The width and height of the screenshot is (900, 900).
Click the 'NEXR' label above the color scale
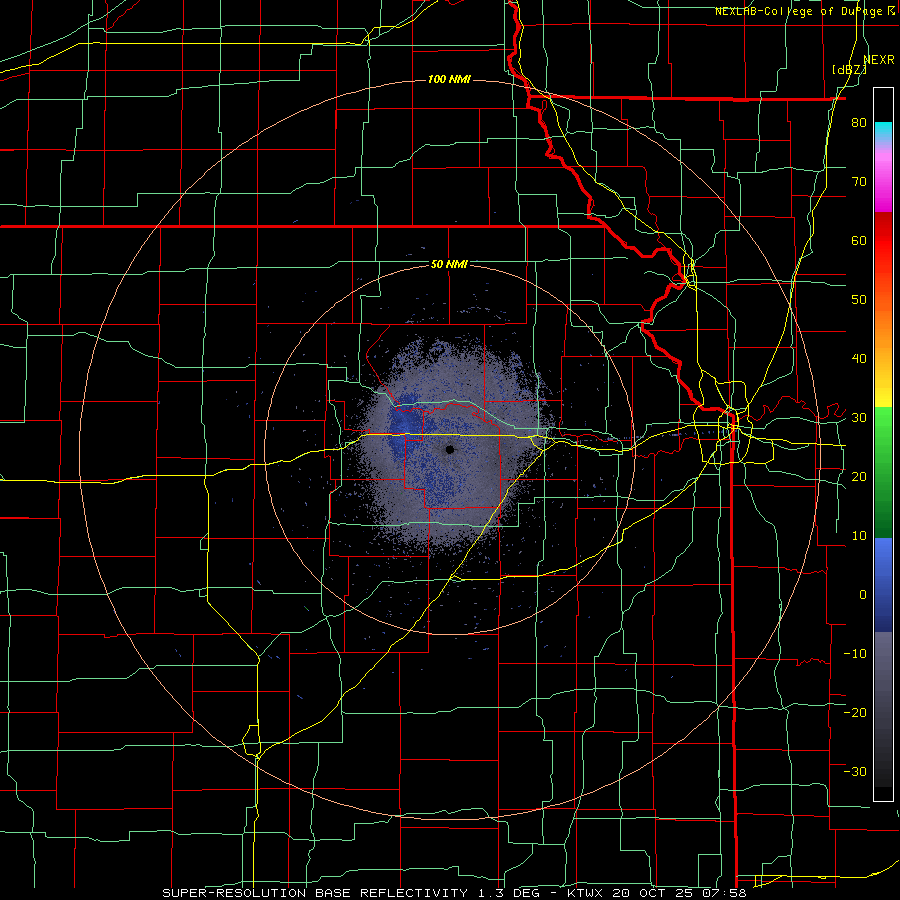879,60
